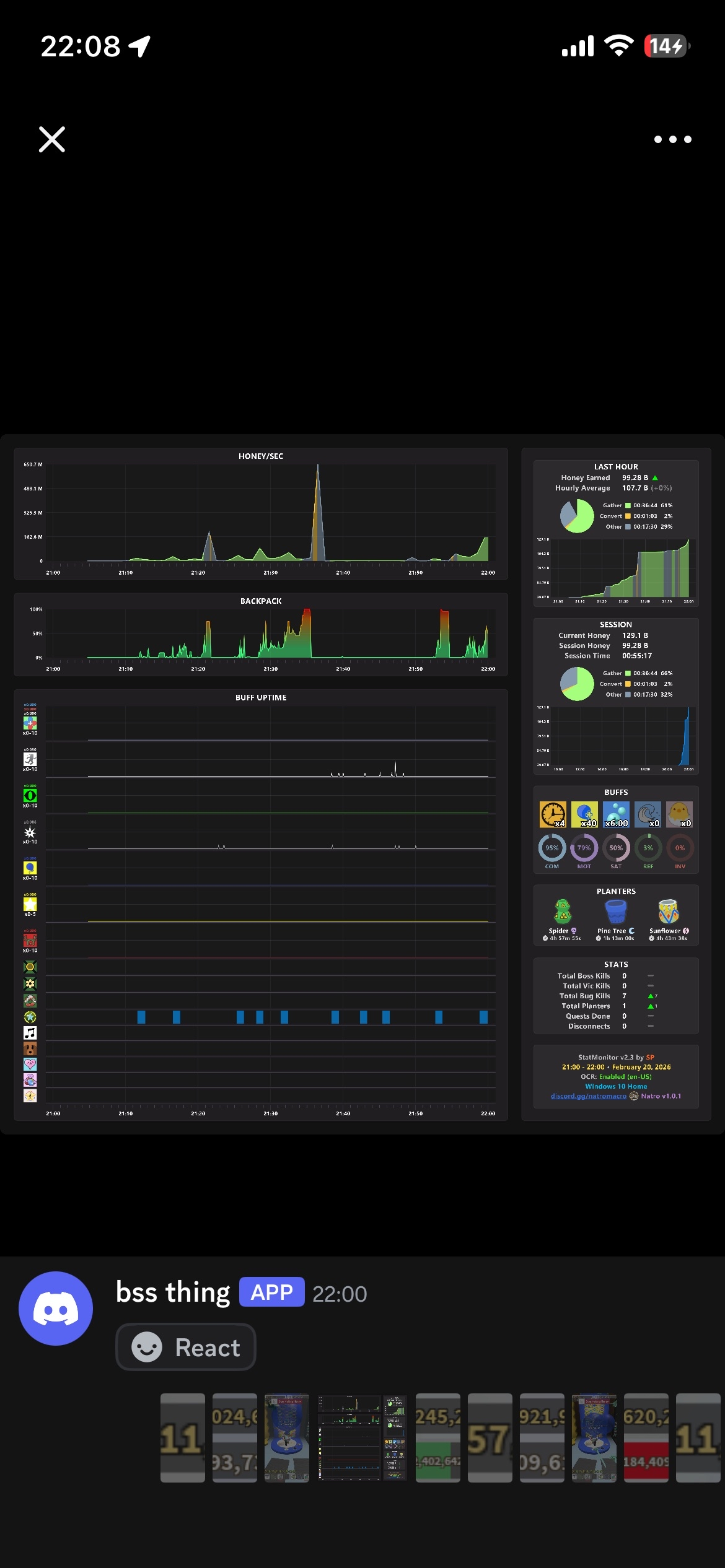Tap the smiley face React icon
Screen dimensions: 725x1568
[147, 1347]
